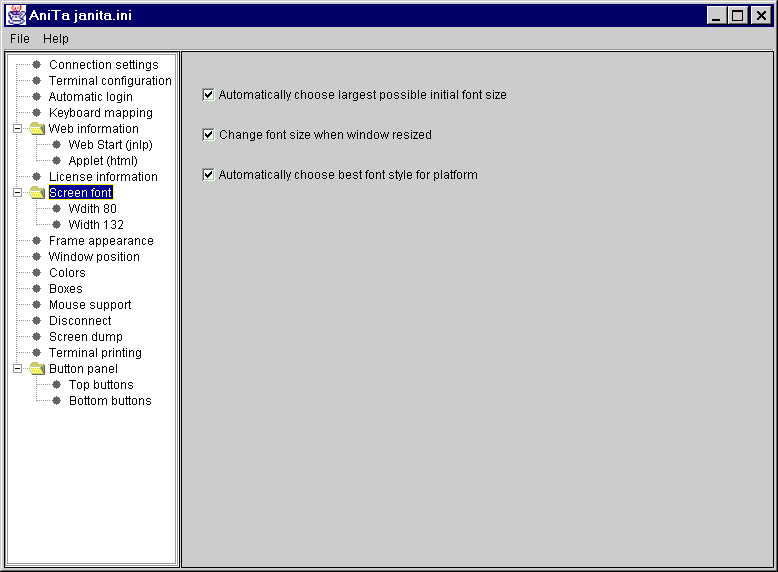This screenshot has width=778, height=572.
Task: Close the AniTa window
Action: (x=761, y=15)
